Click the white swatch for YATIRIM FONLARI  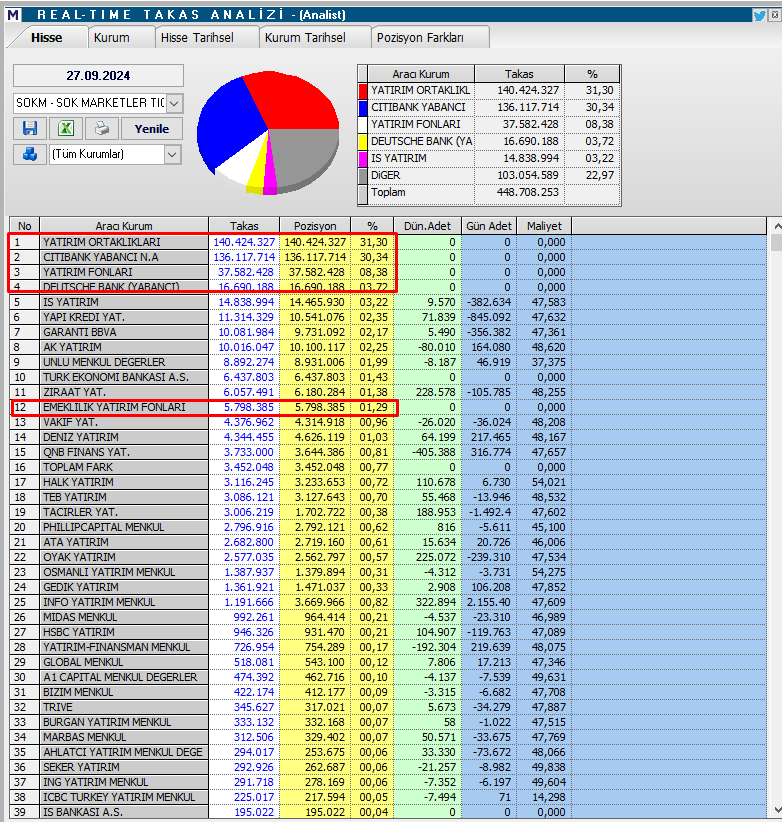click(x=363, y=124)
